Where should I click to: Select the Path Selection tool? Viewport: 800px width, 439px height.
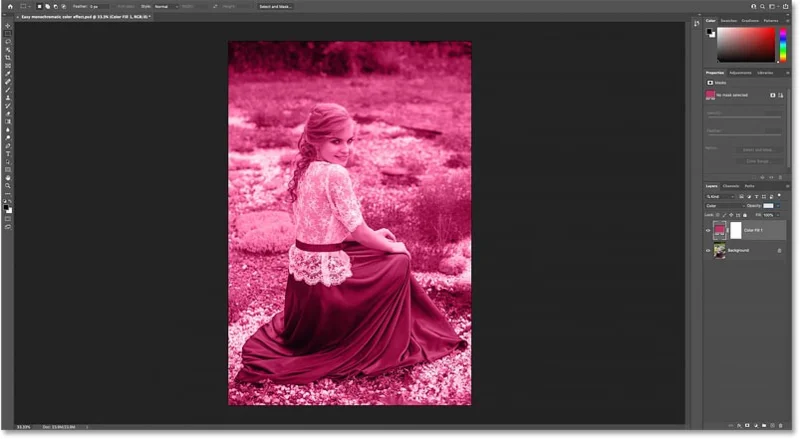click(8, 162)
